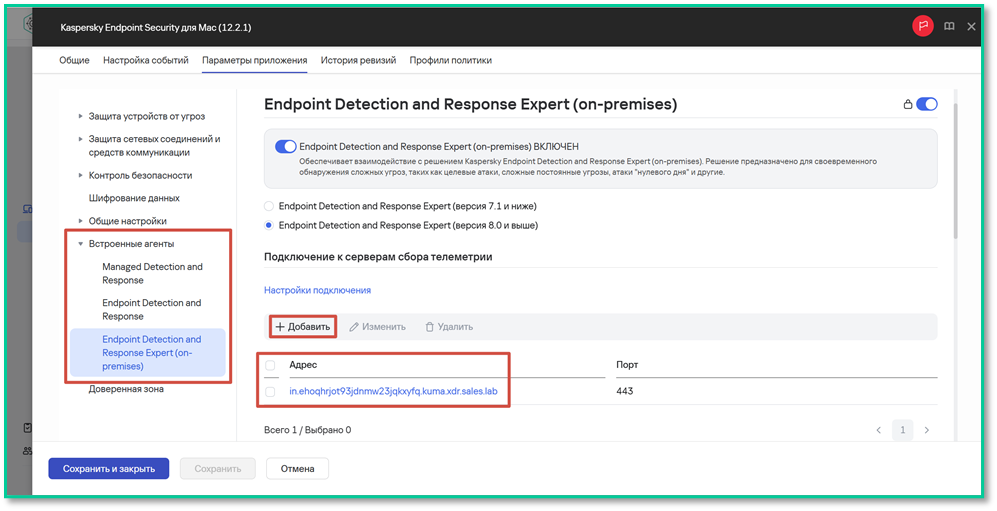The image size is (997, 511).
Task: Tick the select-all checkbox in the Адрес header
Action: 270,365
